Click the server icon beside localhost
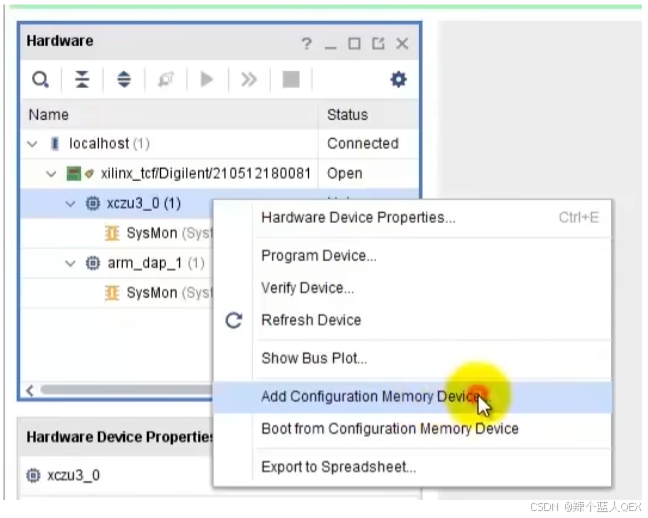 55,144
